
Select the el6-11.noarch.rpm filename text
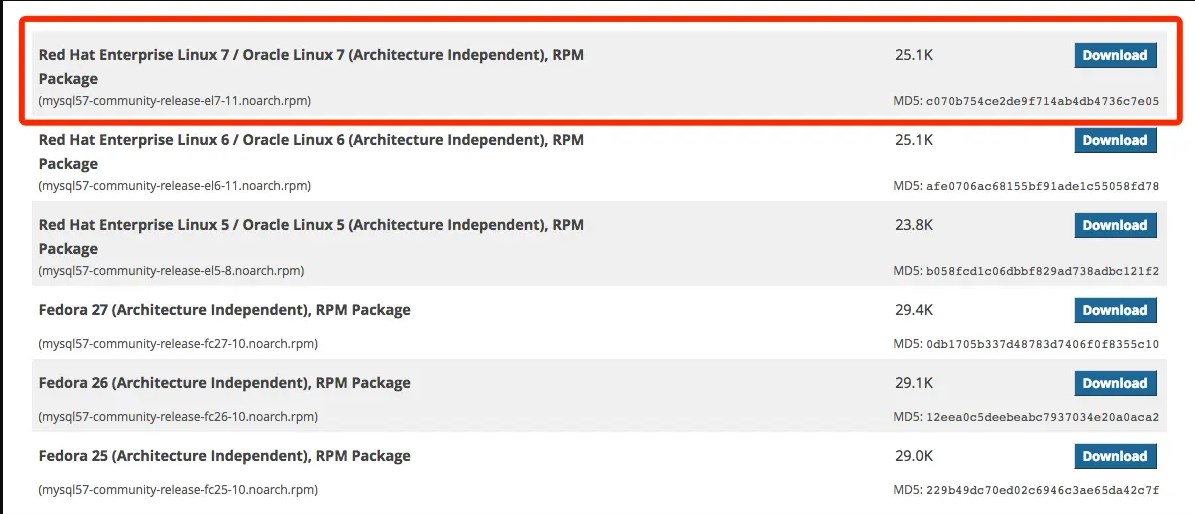point(175,186)
